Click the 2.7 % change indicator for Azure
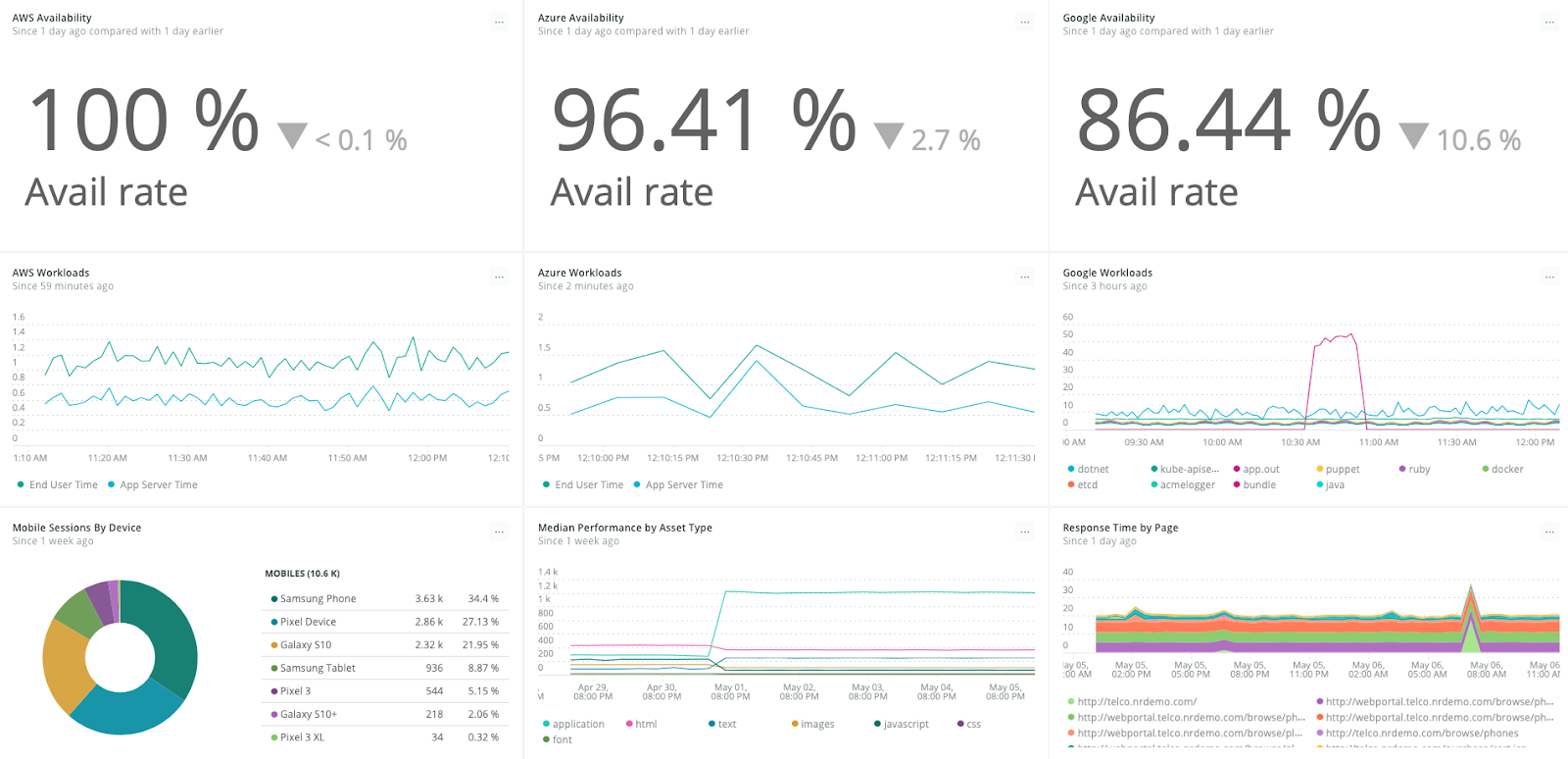1568x759 pixels. pyautogui.click(x=927, y=139)
